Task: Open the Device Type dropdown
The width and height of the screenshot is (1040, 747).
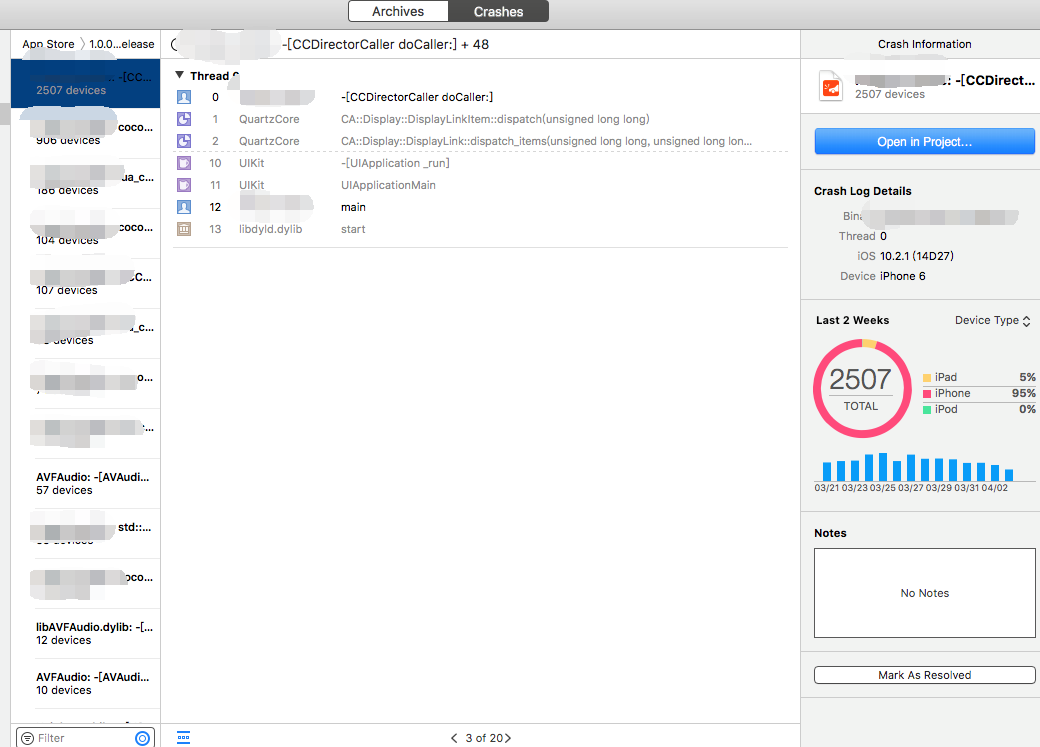Action: click(x=992, y=320)
